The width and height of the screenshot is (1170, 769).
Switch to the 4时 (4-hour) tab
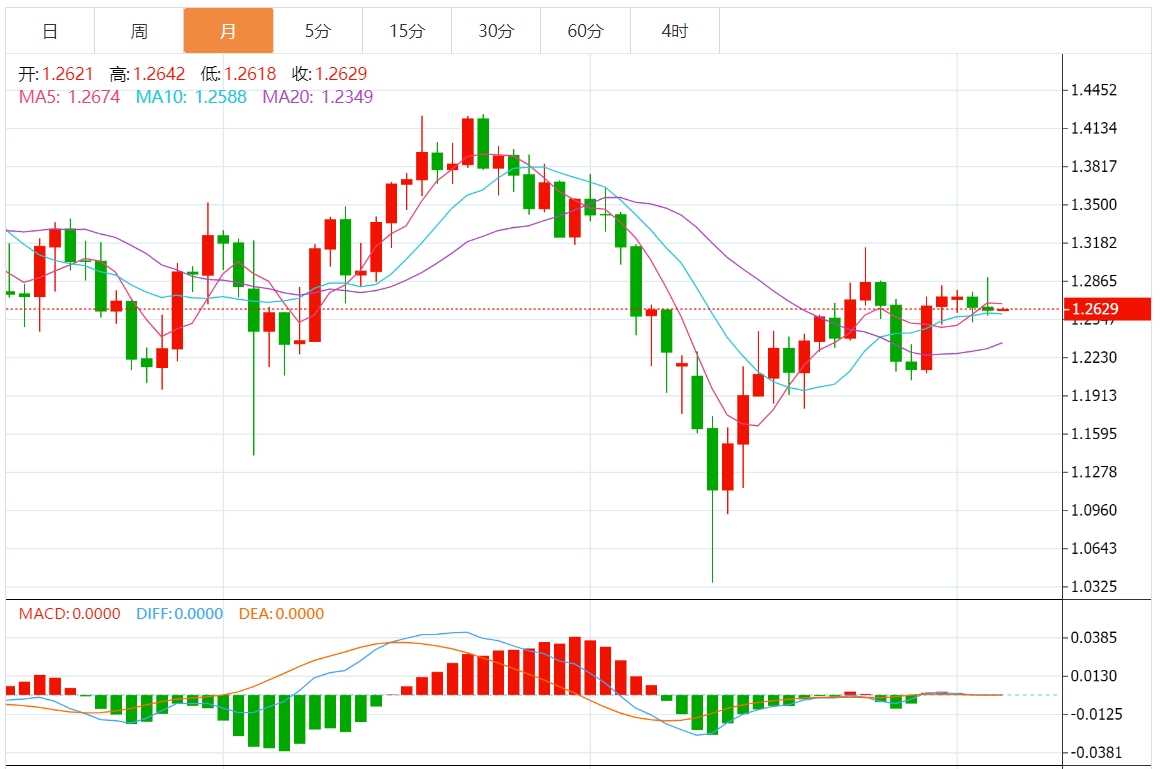click(675, 31)
